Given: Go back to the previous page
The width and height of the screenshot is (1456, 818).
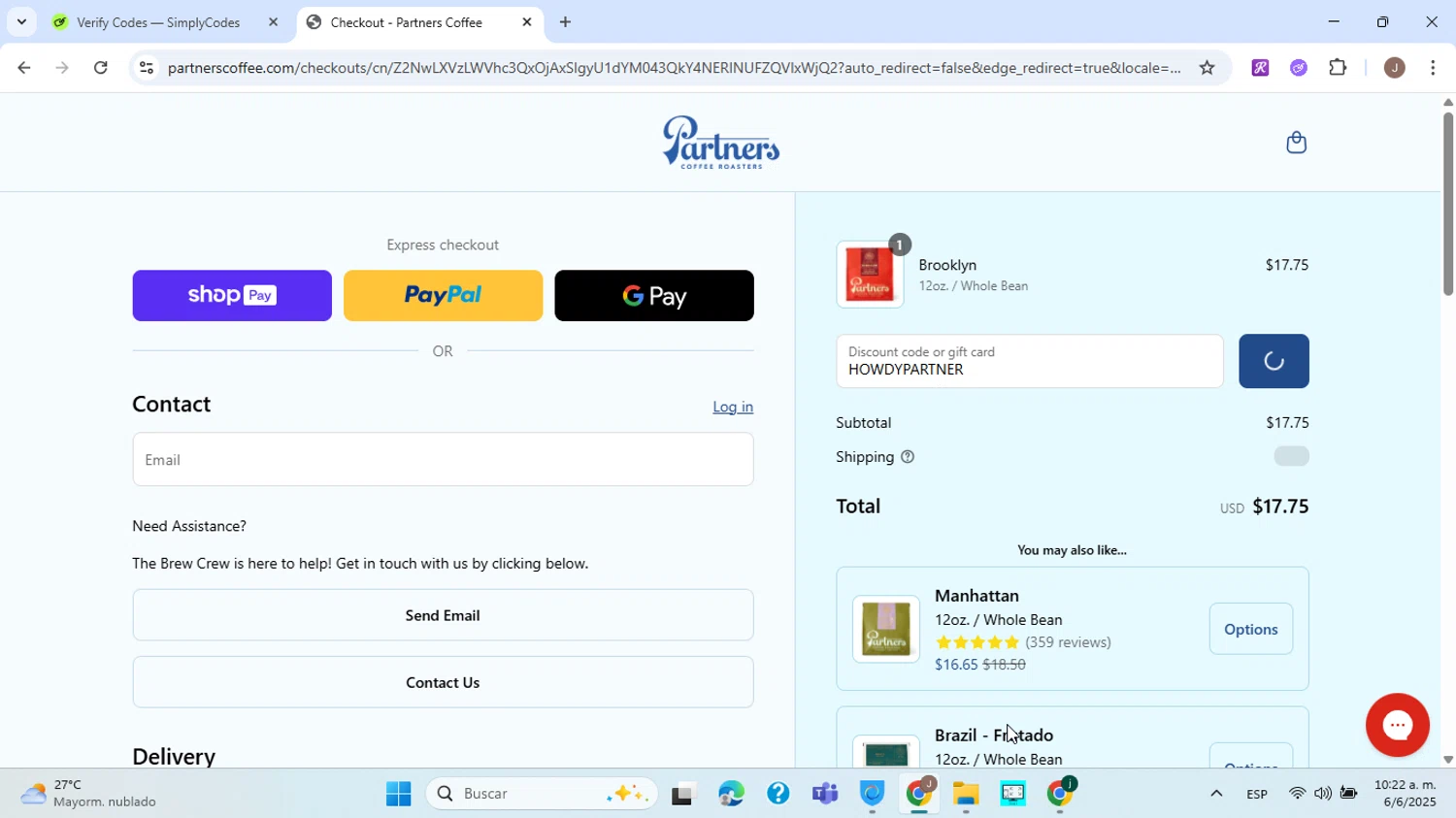Looking at the screenshot, I should coord(23,68).
